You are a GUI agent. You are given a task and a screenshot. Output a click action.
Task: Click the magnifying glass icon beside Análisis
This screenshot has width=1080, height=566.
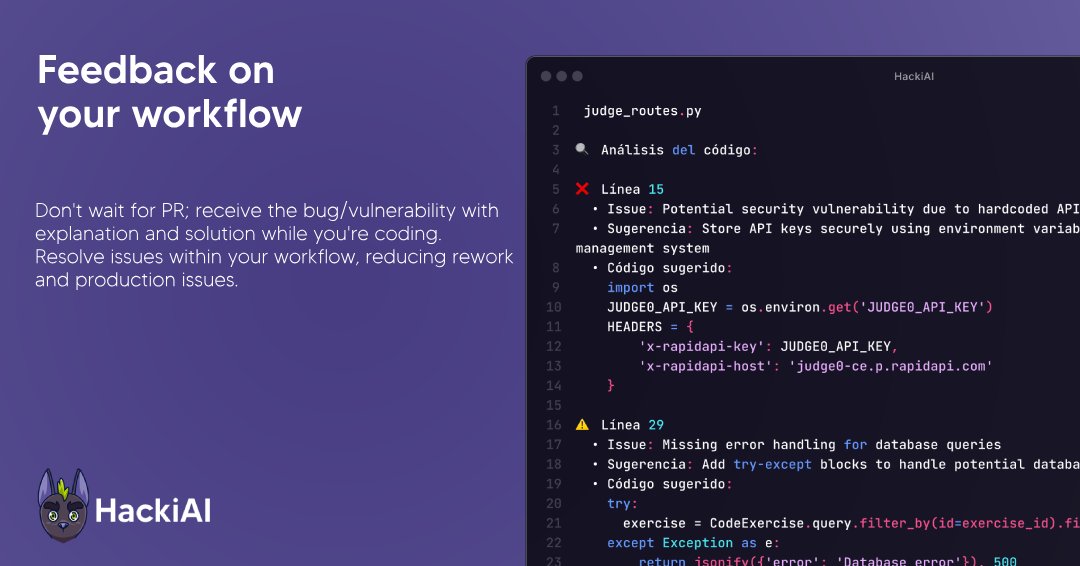[582, 149]
